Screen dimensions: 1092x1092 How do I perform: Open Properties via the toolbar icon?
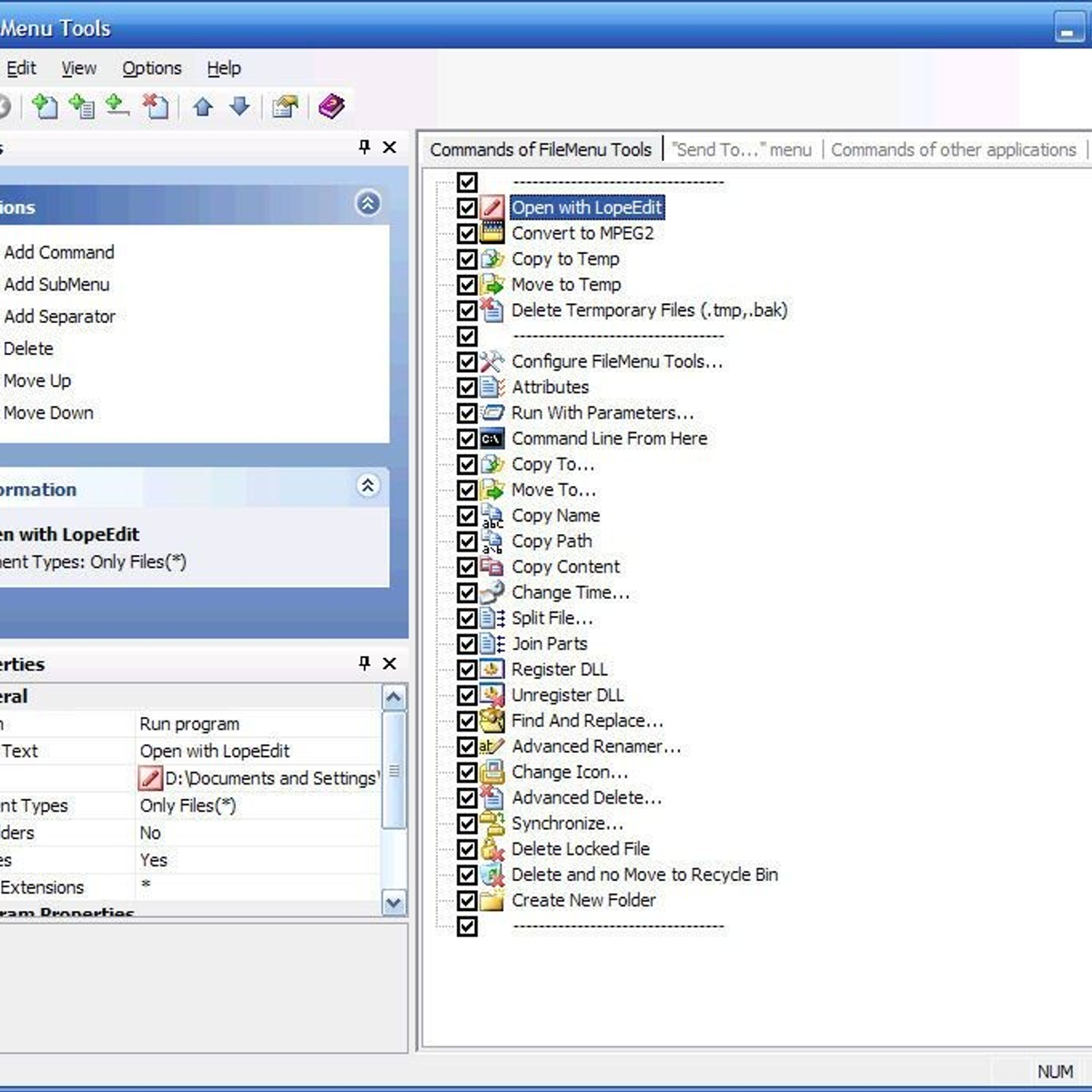(x=285, y=106)
